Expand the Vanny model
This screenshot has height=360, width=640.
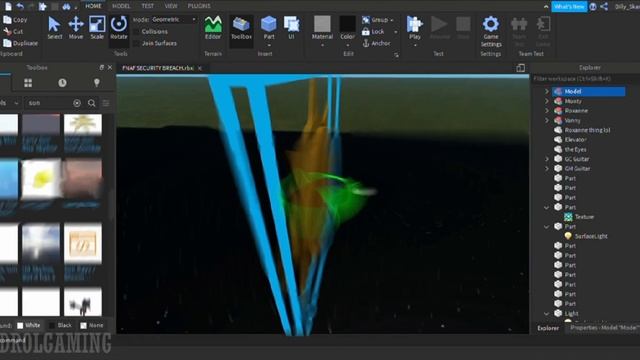pyautogui.click(x=547, y=120)
